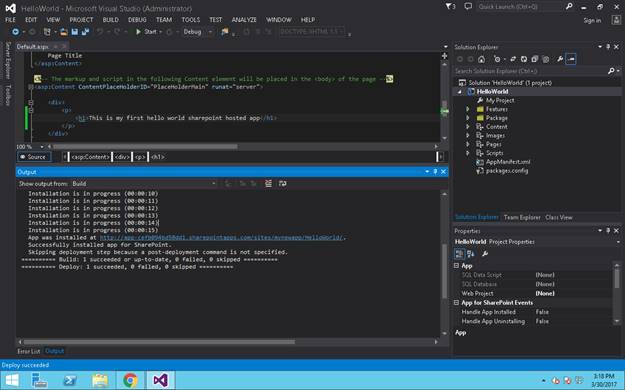Switch to the Error List tab

pos(29,351)
